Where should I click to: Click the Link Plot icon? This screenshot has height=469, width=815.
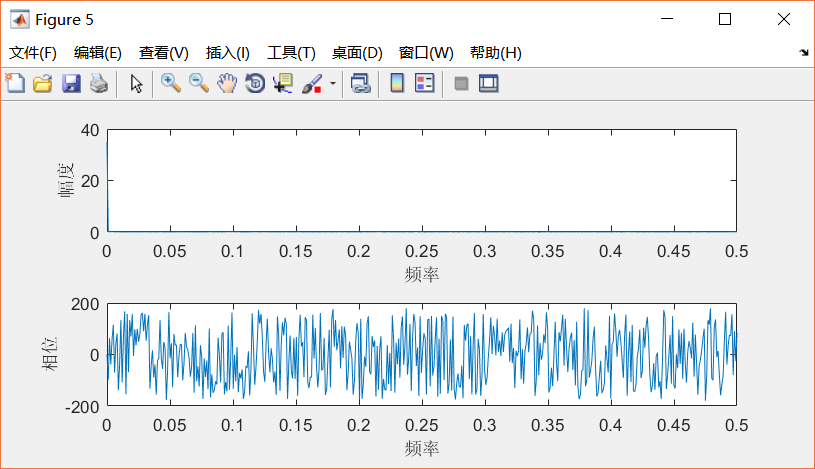[361, 83]
